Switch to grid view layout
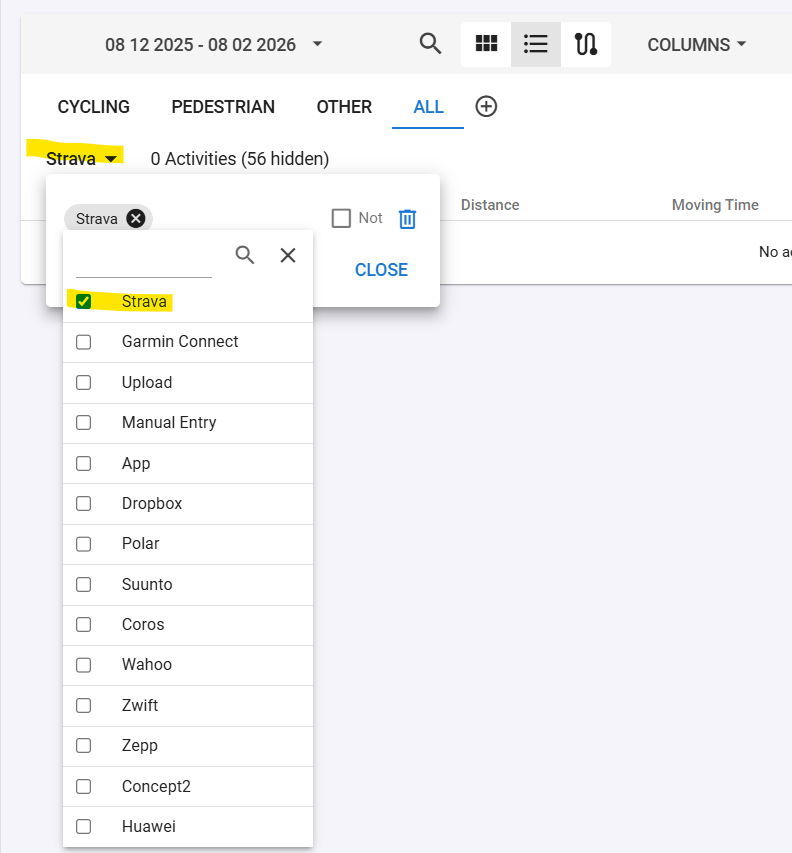The image size is (792, 853). point(486,44)
